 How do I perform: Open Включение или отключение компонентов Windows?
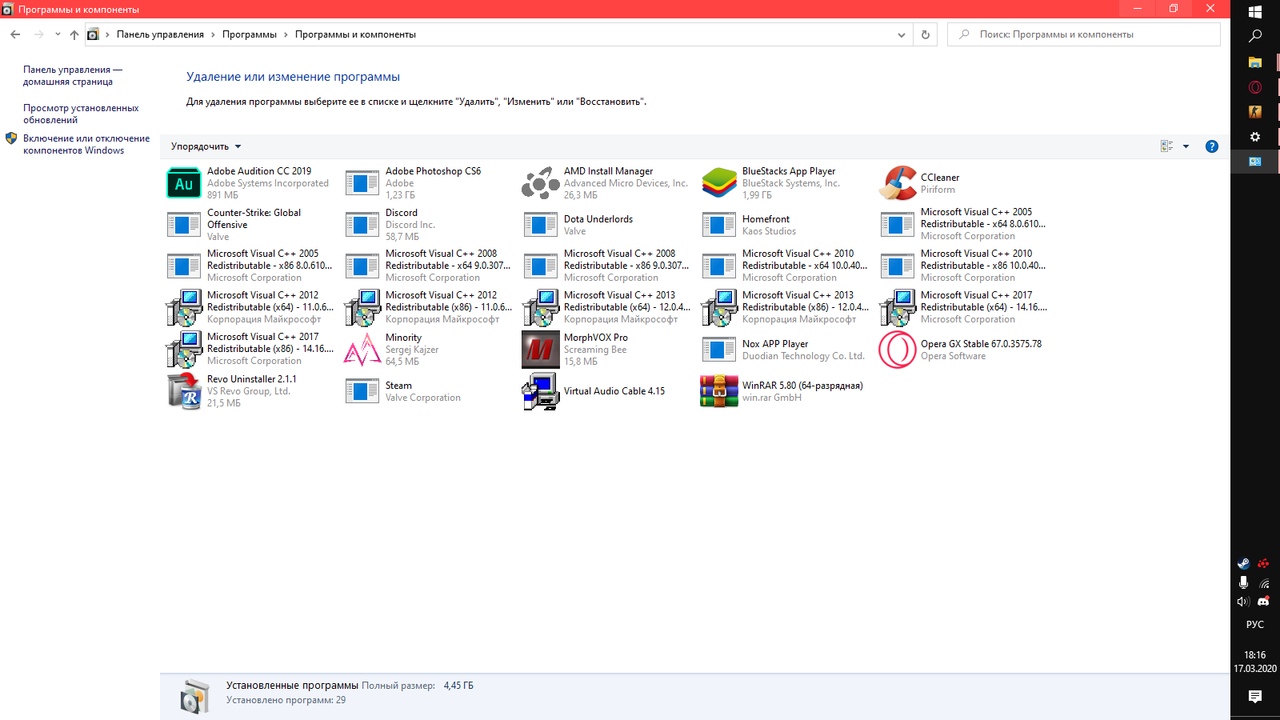point(86,145)
